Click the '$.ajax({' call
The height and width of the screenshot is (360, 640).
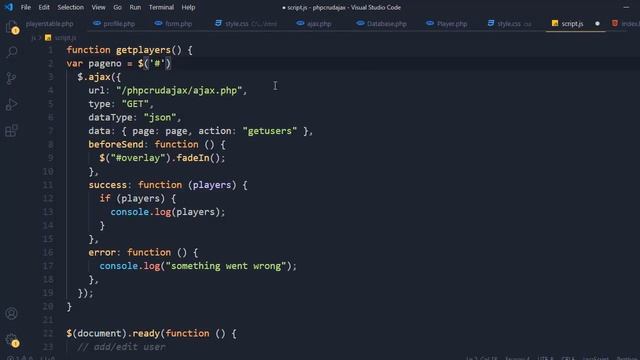coord(99,77)
